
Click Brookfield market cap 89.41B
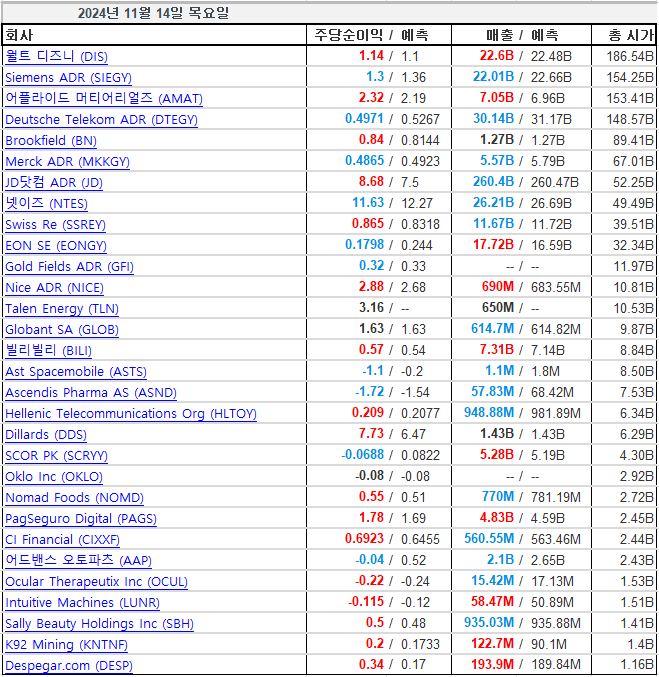(634, 140)
